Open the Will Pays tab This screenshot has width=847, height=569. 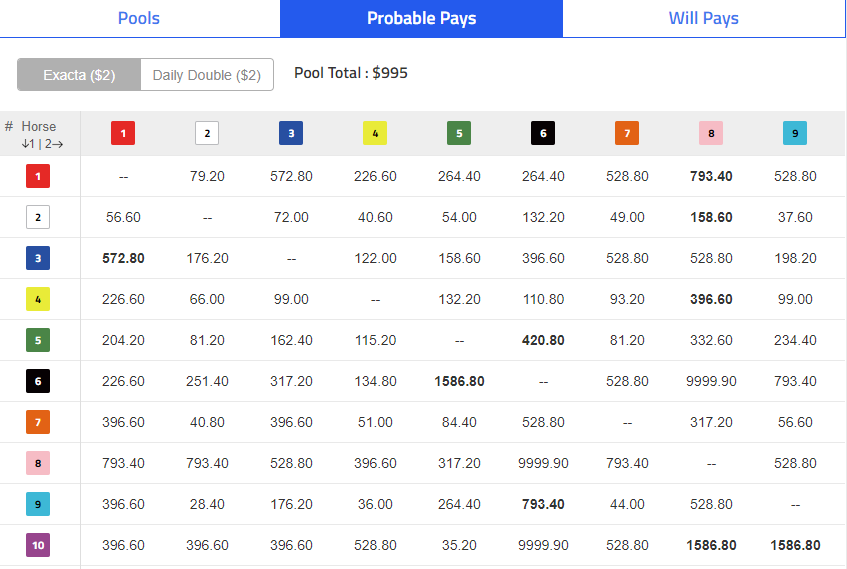(x=704, y=18)
